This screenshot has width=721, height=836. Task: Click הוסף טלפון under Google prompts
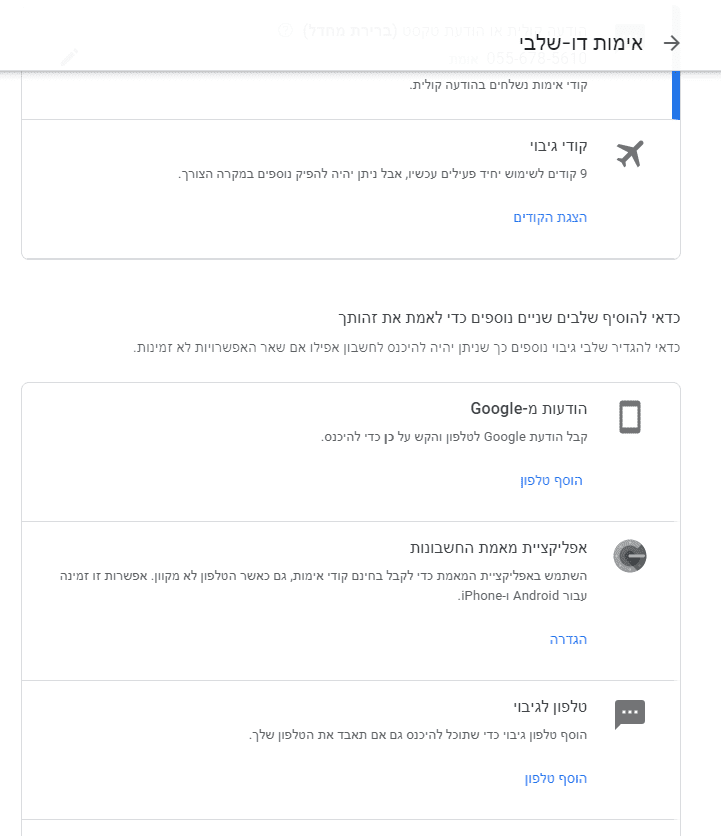click(x=551, y=481)
